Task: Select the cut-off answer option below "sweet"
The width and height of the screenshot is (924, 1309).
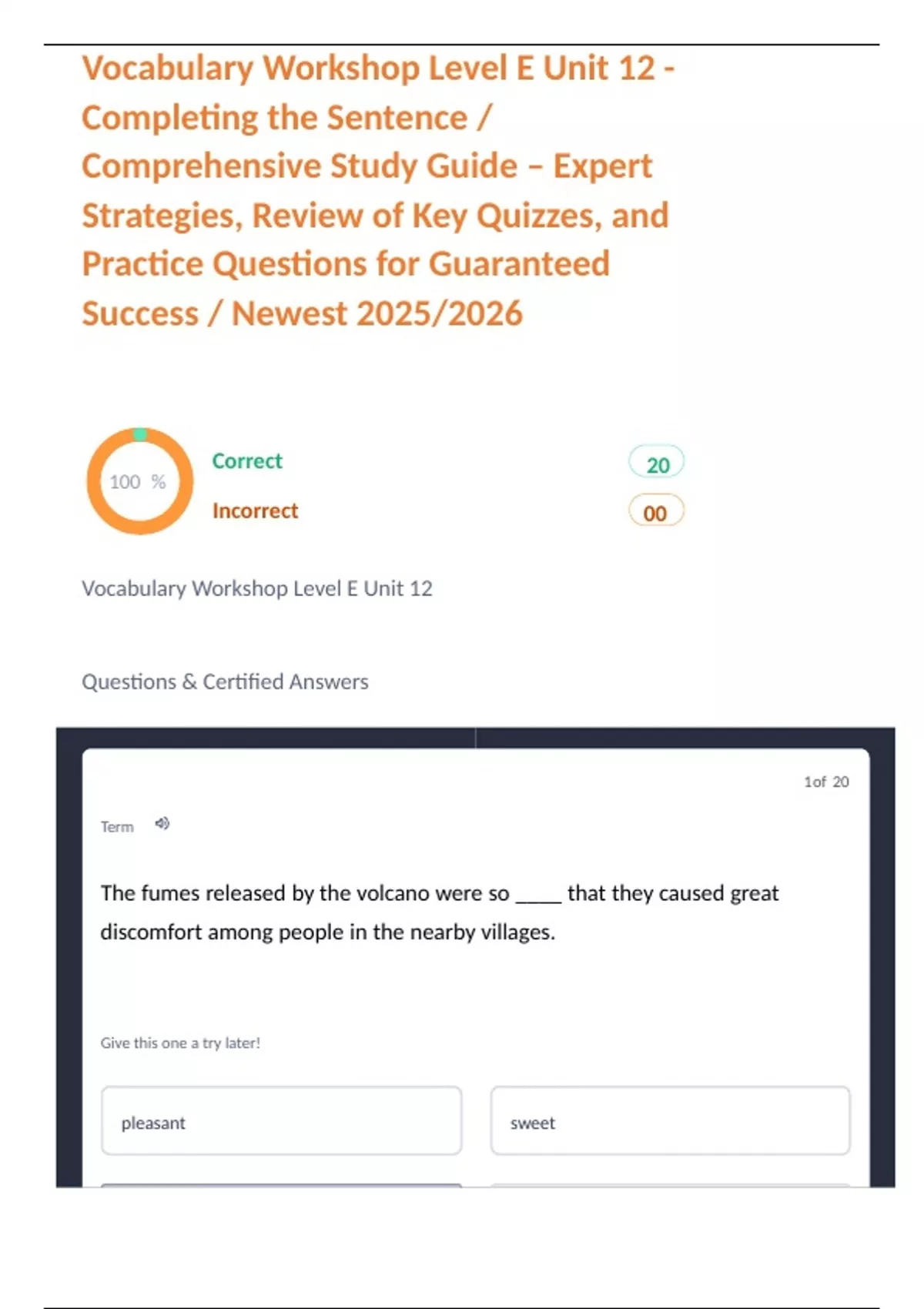Action: (670, 1184)
